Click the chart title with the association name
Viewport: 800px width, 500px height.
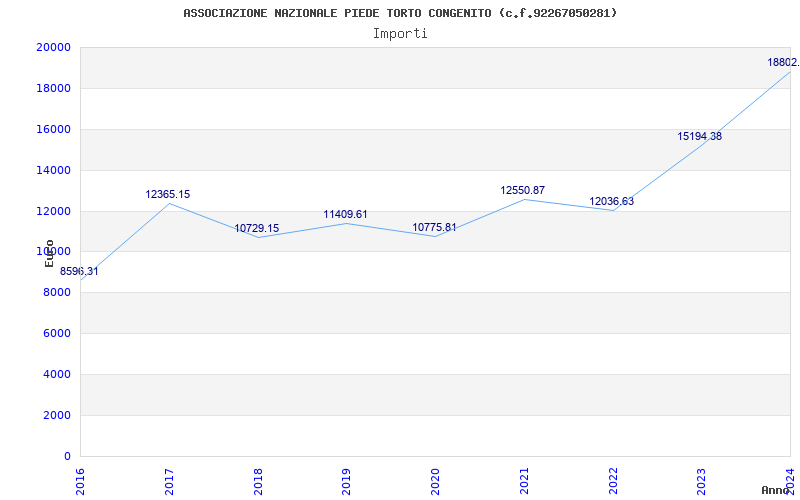pyautogui.click(x=400, y=13)
